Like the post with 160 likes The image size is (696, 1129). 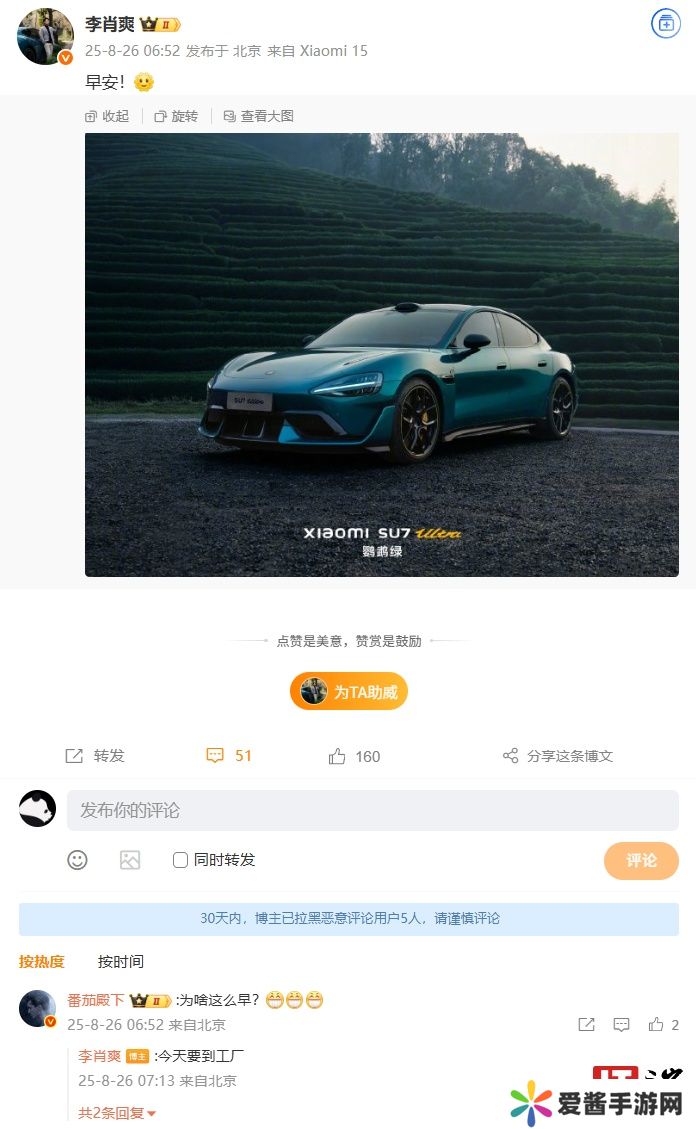[x=354, y=756]
